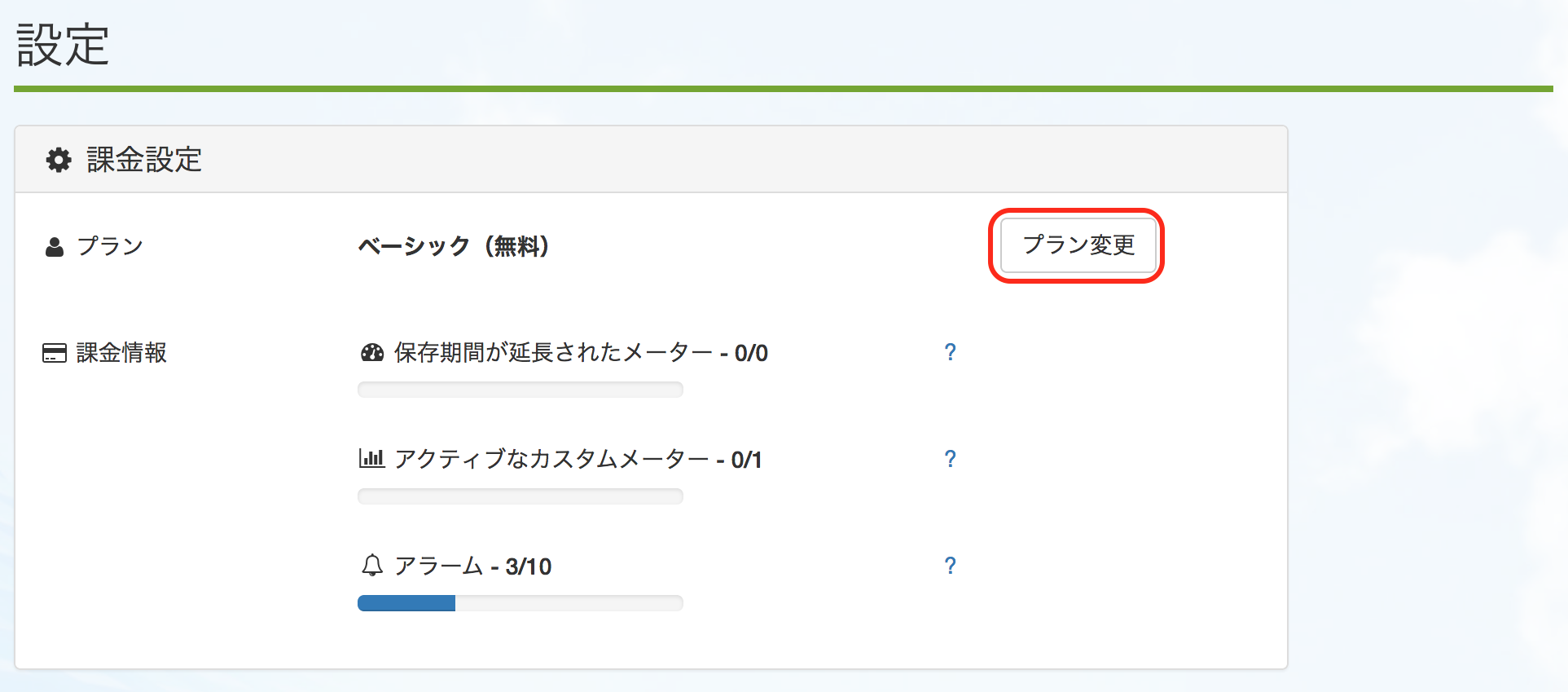The height and width of the screenshot is (692, 1568).
Task: Click the 課金情報 row label
Action: point(121,353)
